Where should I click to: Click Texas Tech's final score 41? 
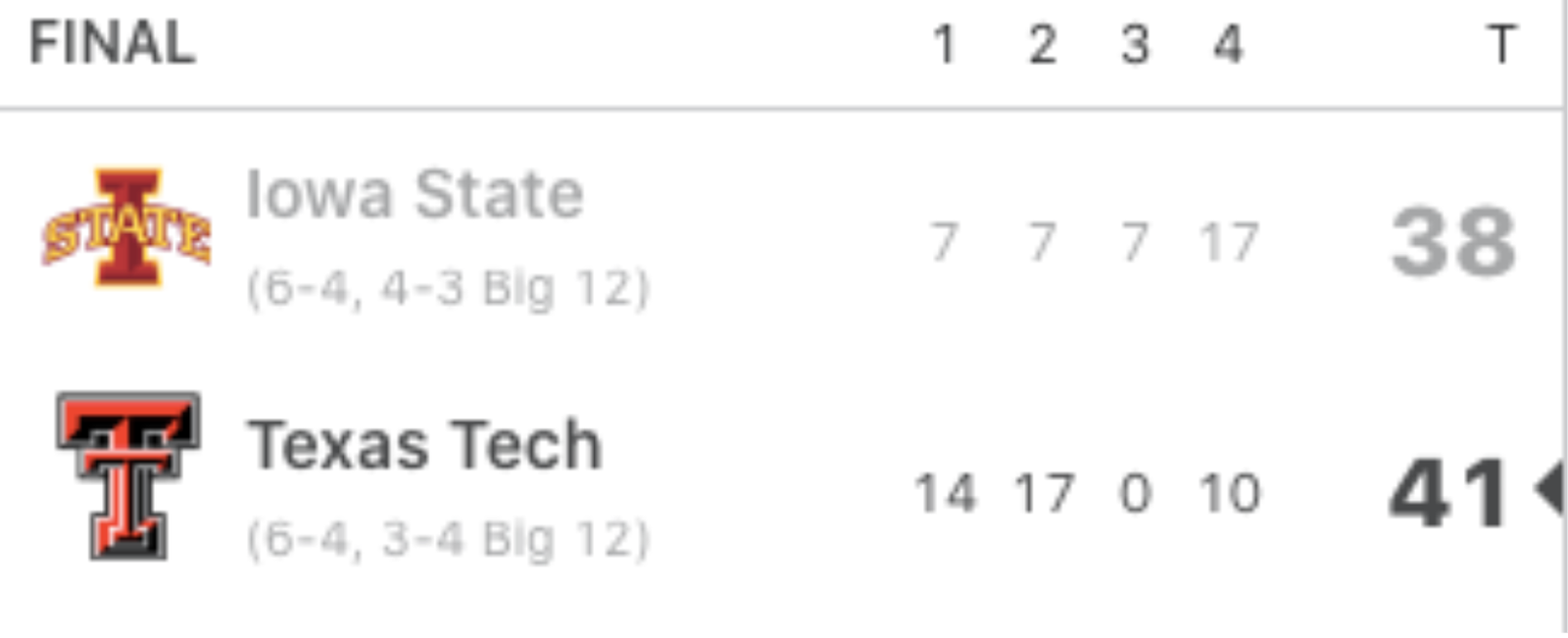[1448, 493]
